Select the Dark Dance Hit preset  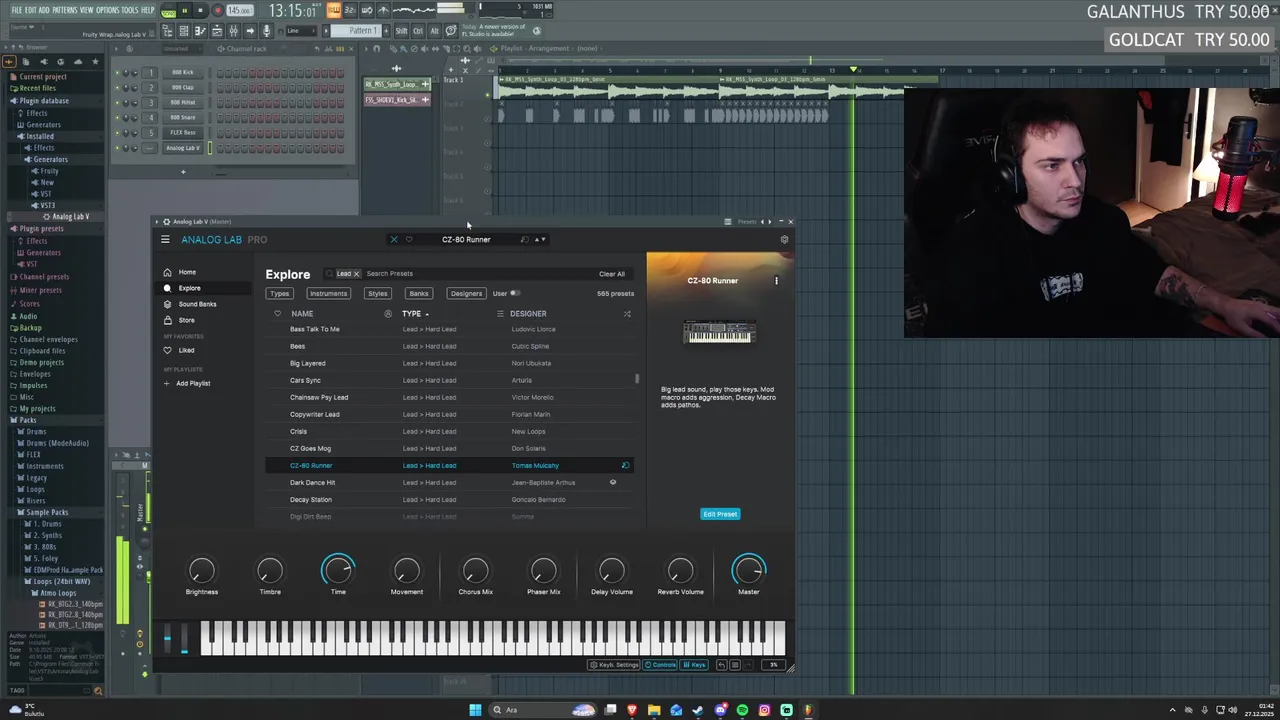[450, 482]
